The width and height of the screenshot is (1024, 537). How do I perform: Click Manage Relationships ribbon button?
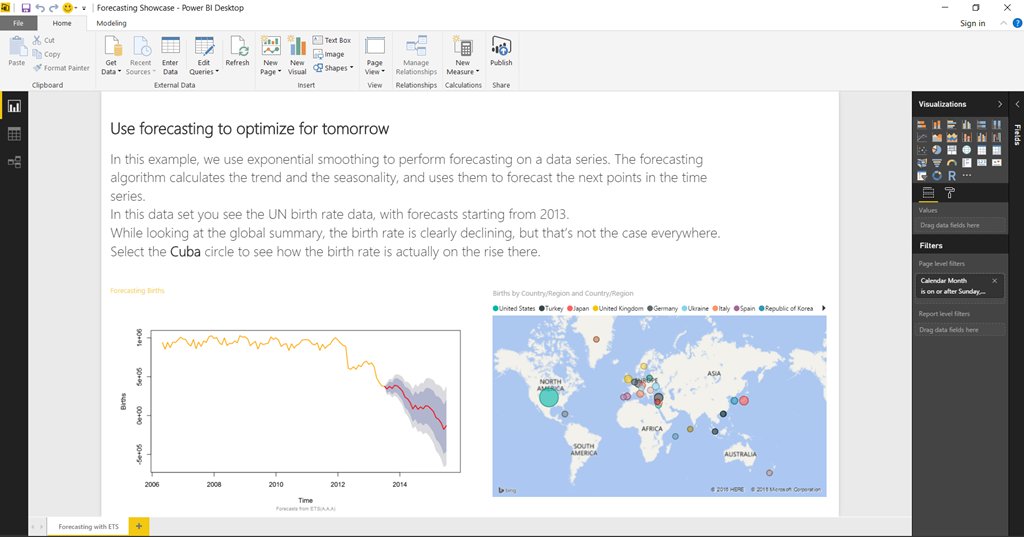416,56
